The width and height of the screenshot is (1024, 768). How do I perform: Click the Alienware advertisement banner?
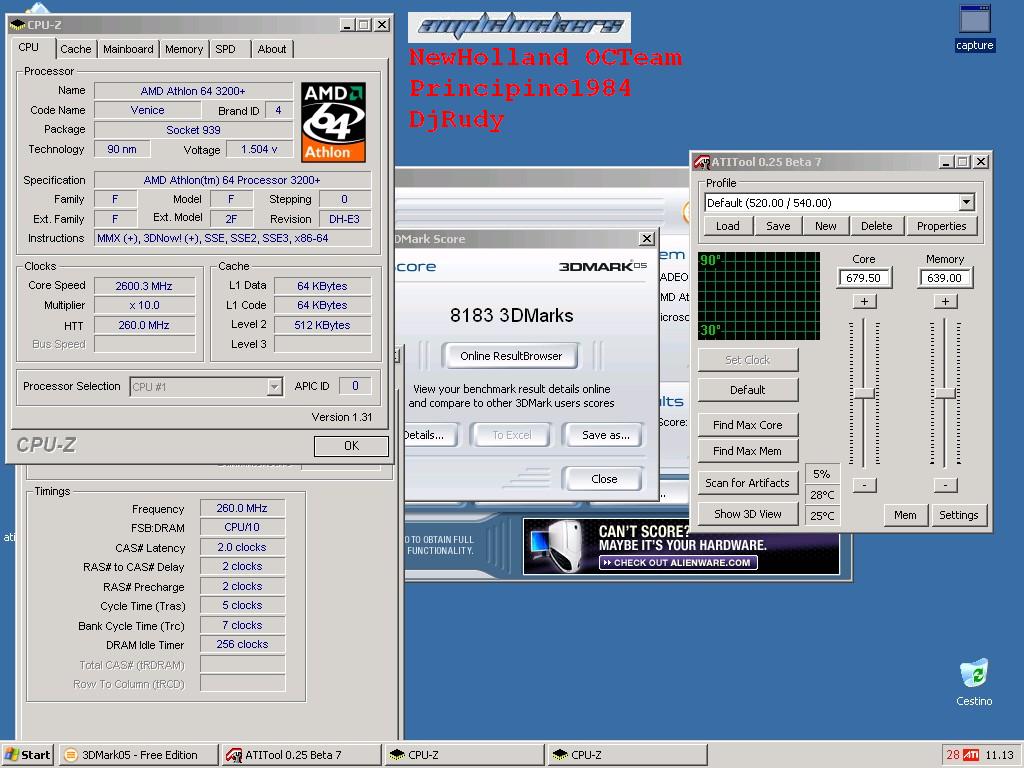click(681, 546)
